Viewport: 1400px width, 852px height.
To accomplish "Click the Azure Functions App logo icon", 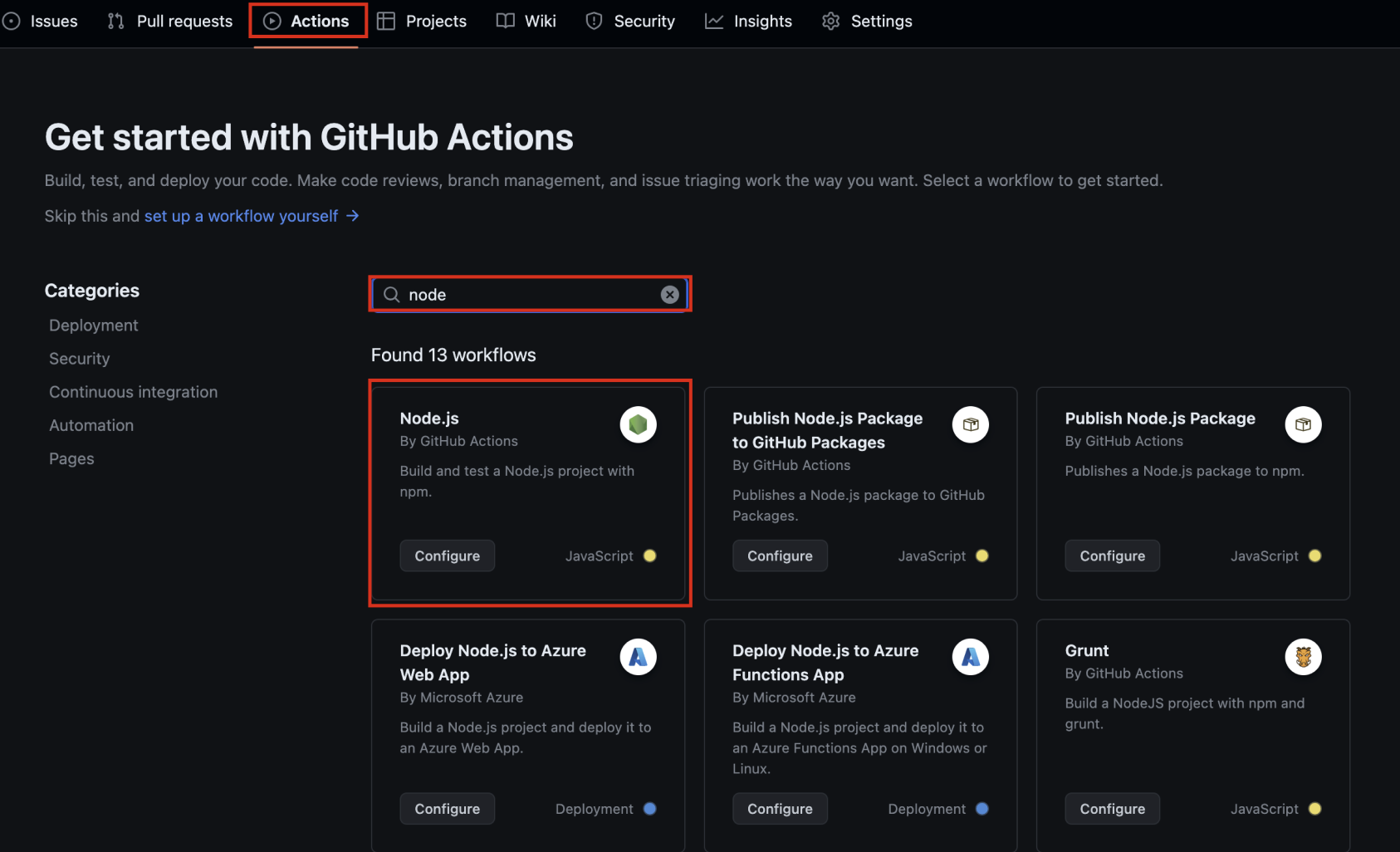I will 970,657.
